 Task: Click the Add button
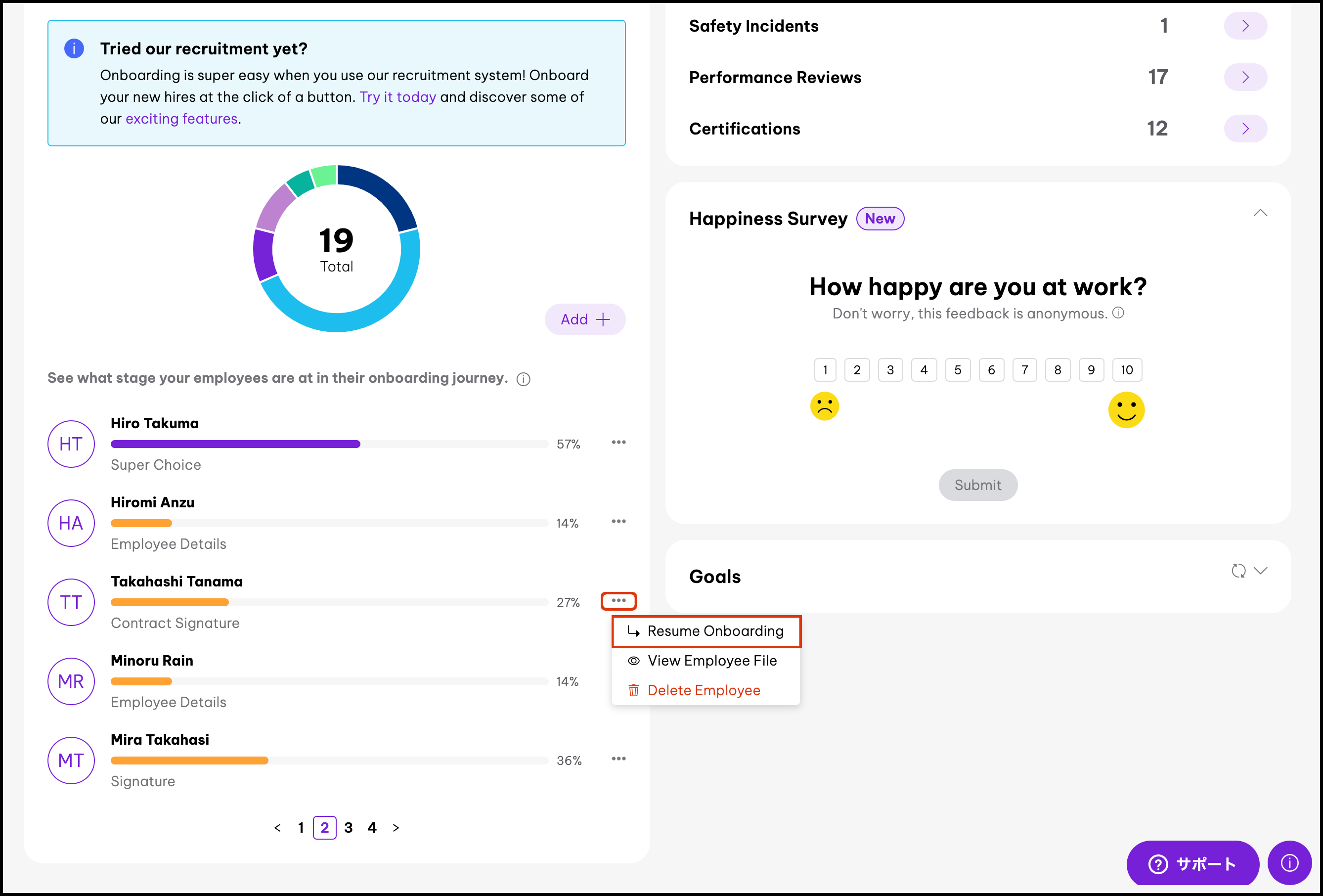pyautogui.click(x=585, y=319)
